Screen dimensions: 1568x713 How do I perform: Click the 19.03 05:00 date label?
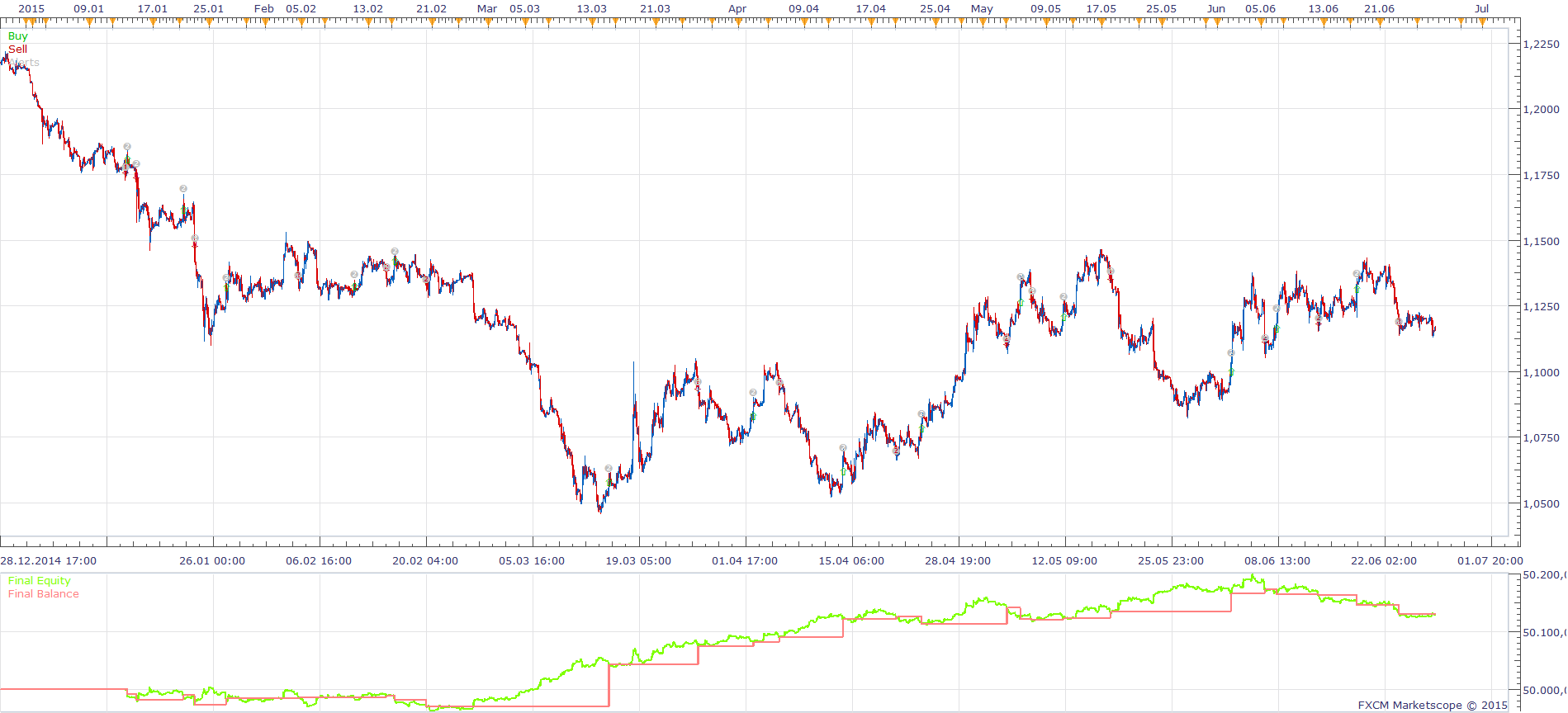pyautogui.click(x=638, y=561)
